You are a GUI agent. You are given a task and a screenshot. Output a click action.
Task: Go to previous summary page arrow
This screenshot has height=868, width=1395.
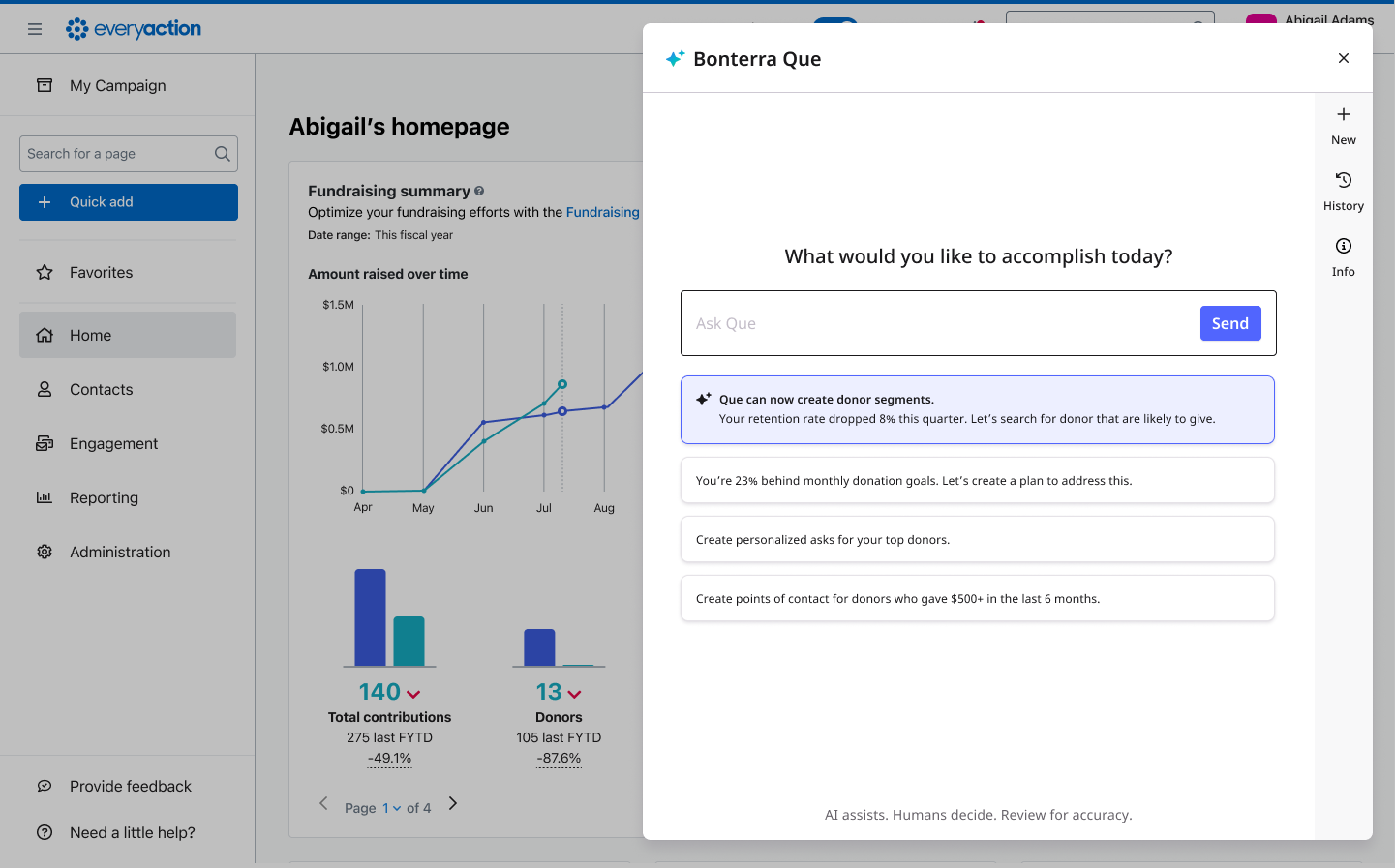[324, 804]
